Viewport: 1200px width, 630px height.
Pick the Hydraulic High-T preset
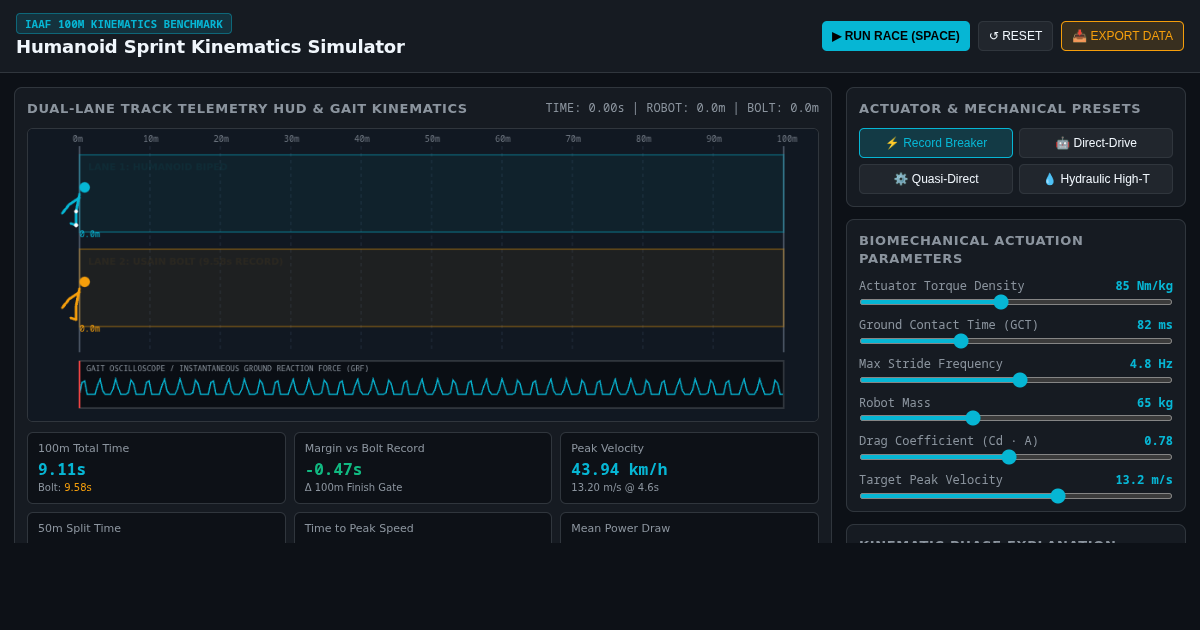tap(1096, 179)
